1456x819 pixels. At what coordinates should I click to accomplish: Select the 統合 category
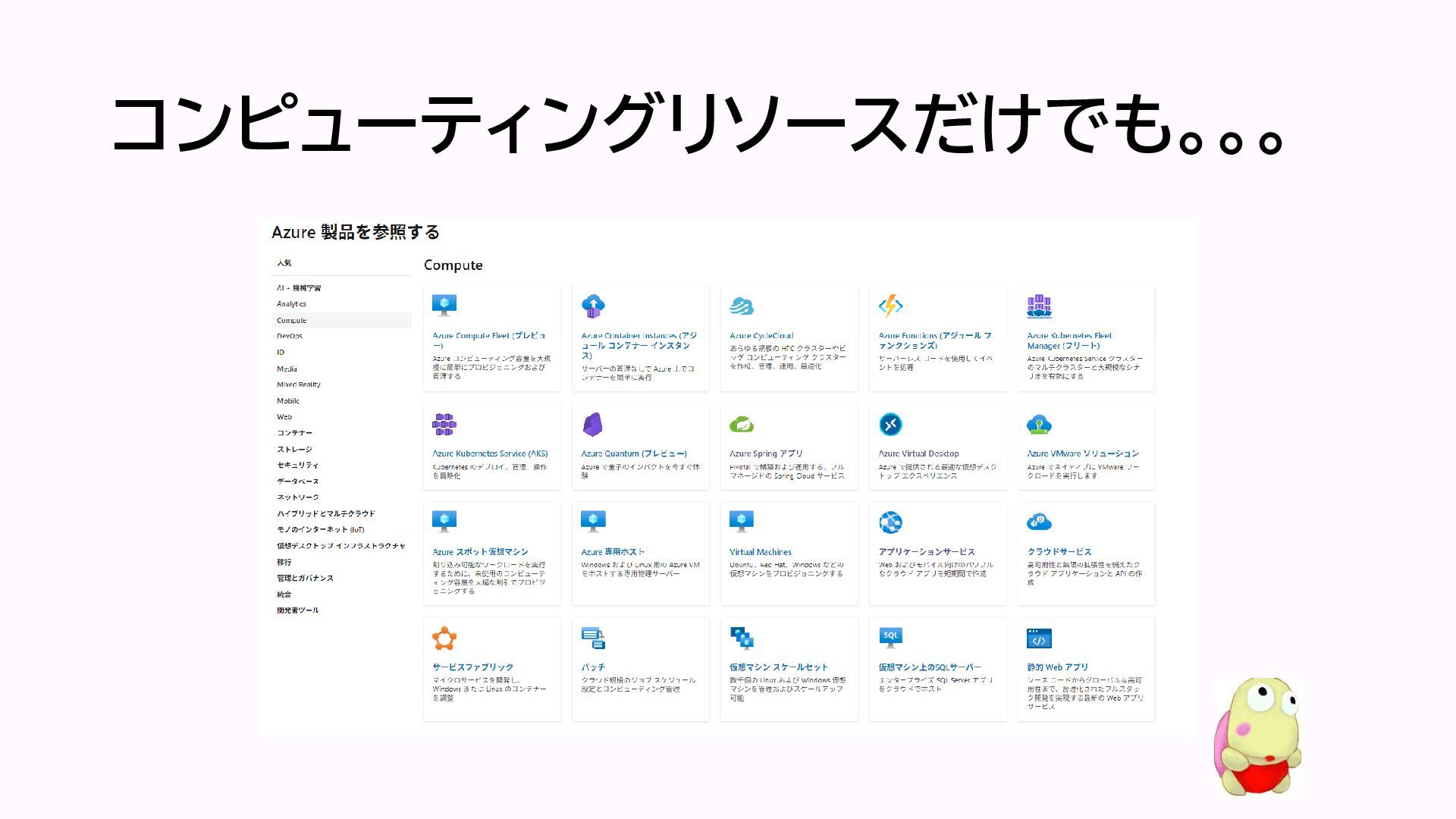click(x=284, y=595)
